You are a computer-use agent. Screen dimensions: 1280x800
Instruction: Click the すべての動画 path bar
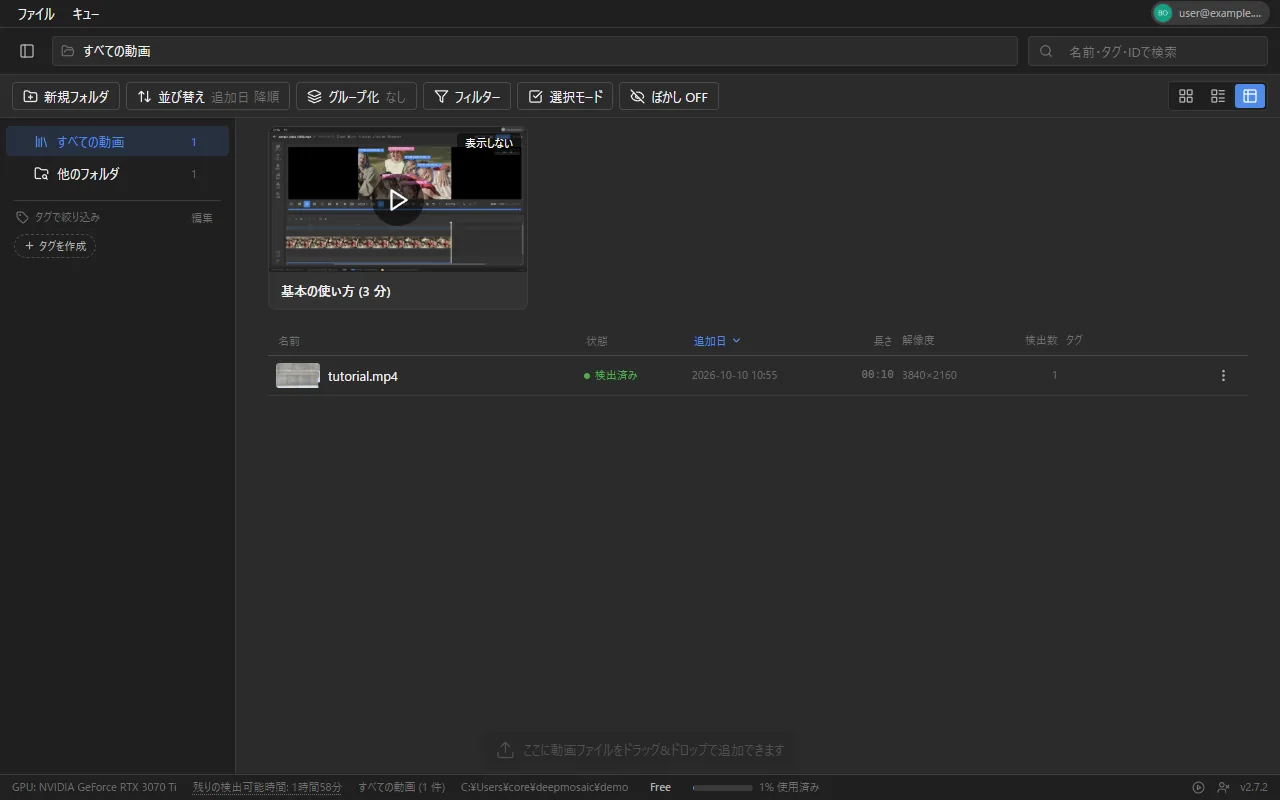pos(535,51)
